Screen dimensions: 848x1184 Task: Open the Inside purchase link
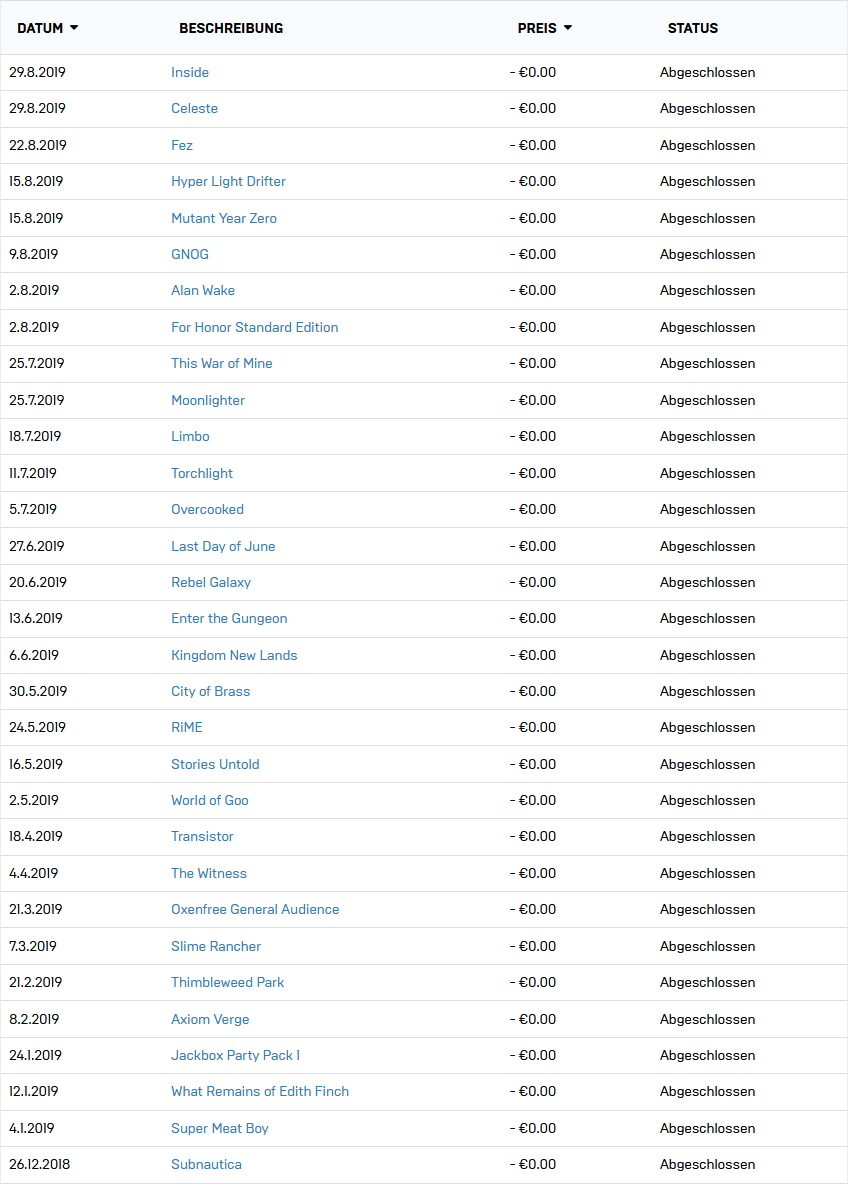(190, 72)
